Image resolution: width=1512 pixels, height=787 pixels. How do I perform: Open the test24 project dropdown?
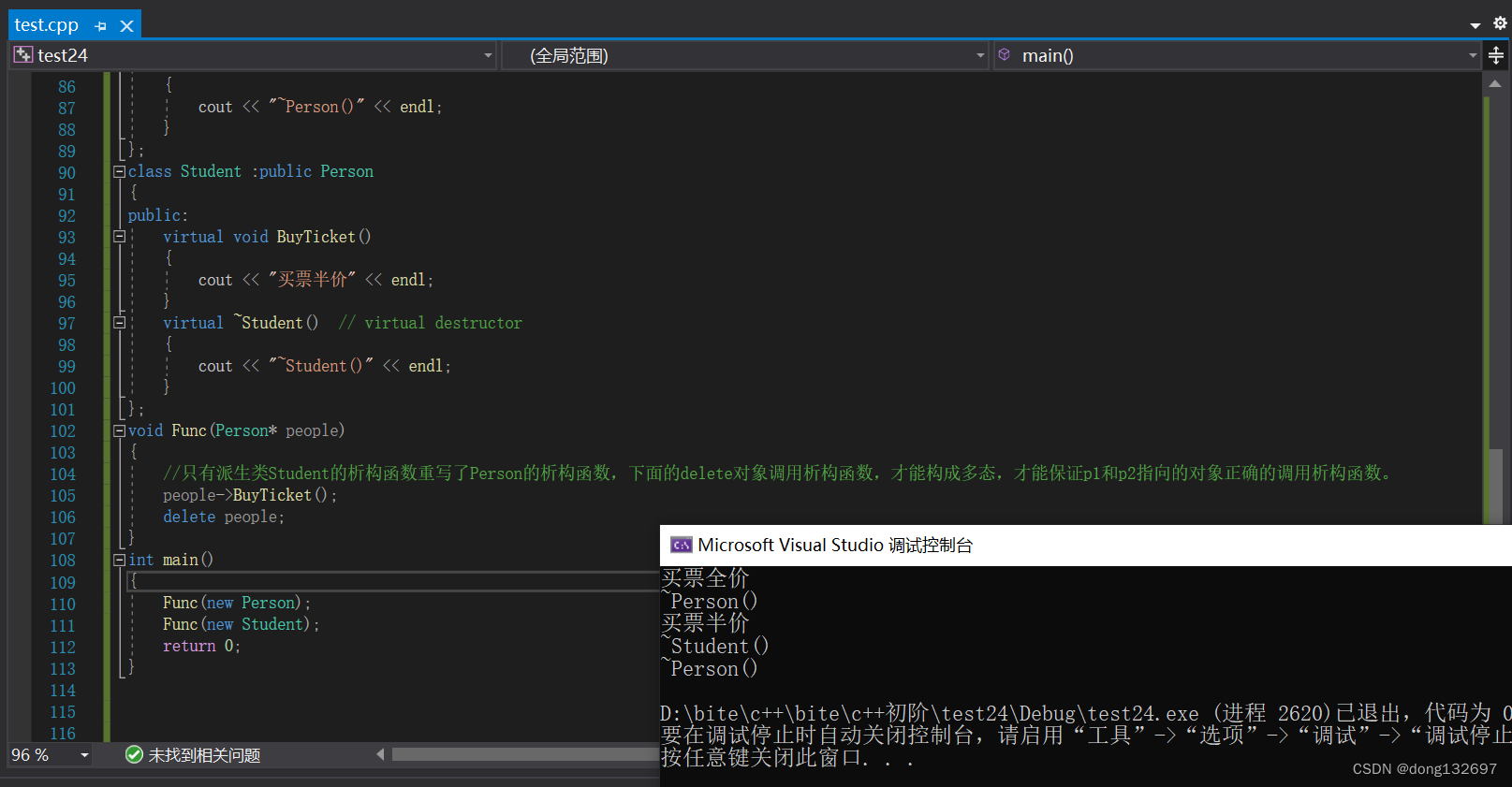click(x=488, y=56)
